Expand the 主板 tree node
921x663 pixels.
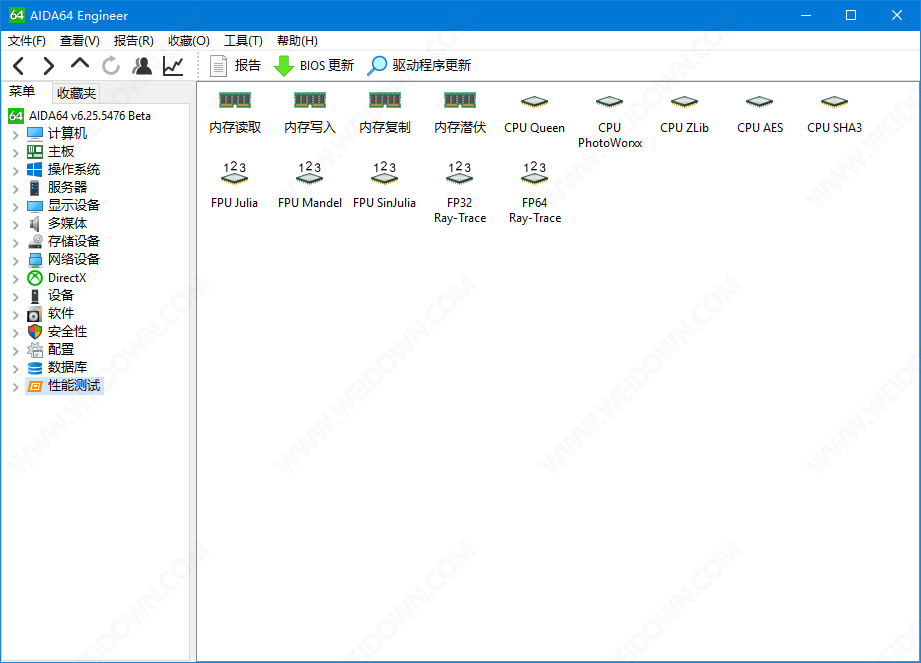(15, 153)
